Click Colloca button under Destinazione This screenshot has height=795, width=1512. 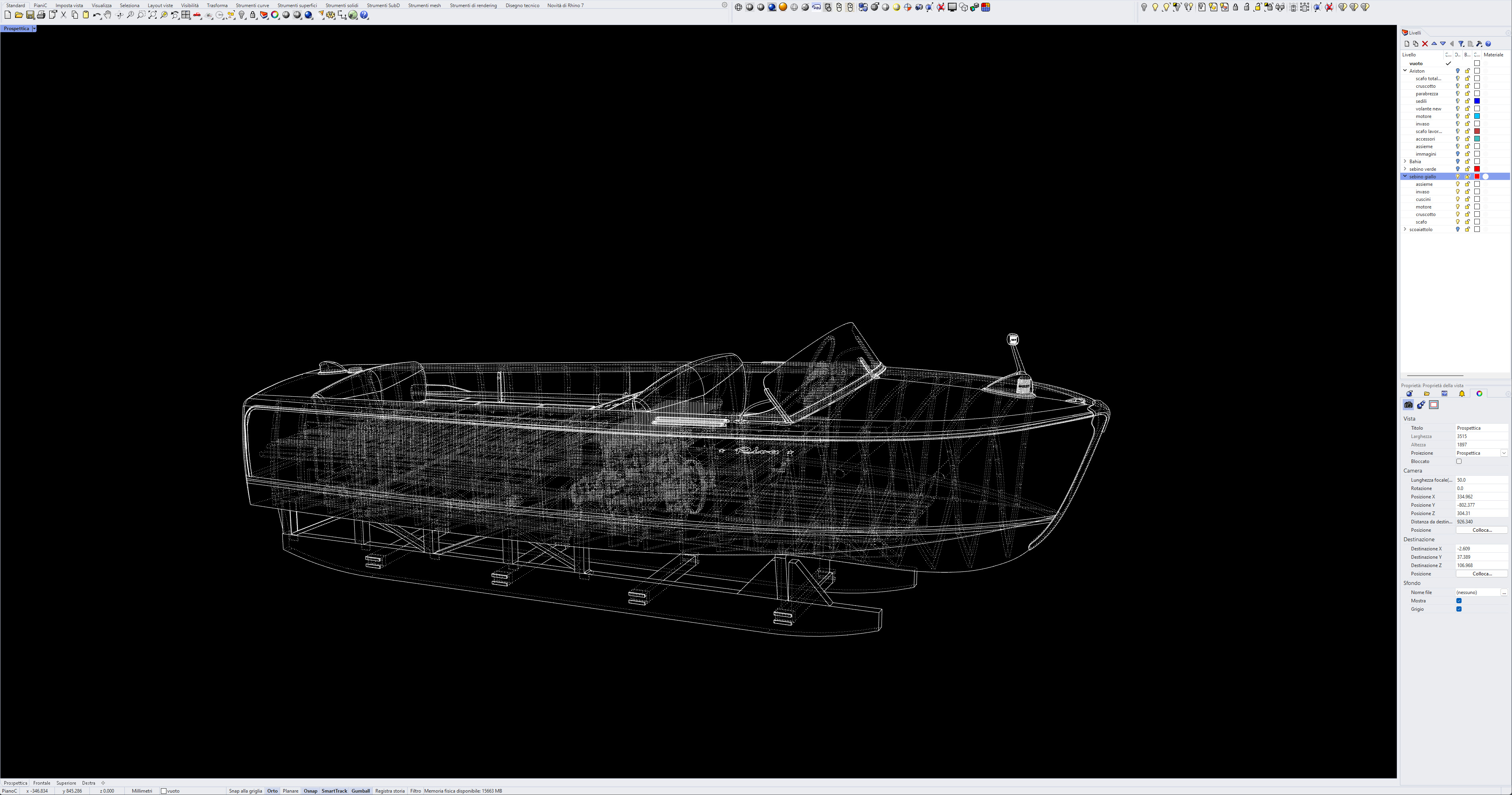(x=1481, y=574)
